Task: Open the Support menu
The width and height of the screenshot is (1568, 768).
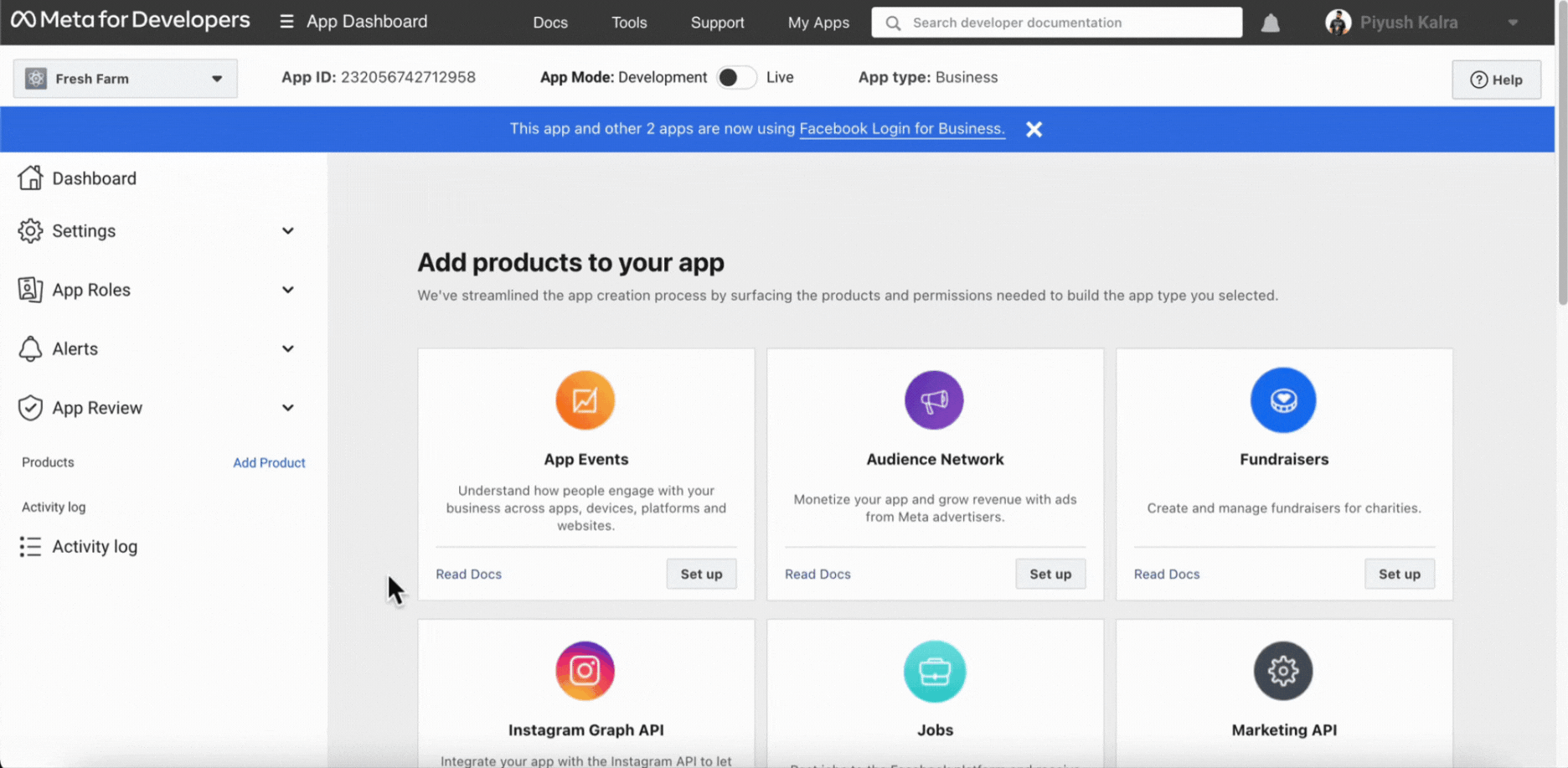Action: tap(717, 23)
